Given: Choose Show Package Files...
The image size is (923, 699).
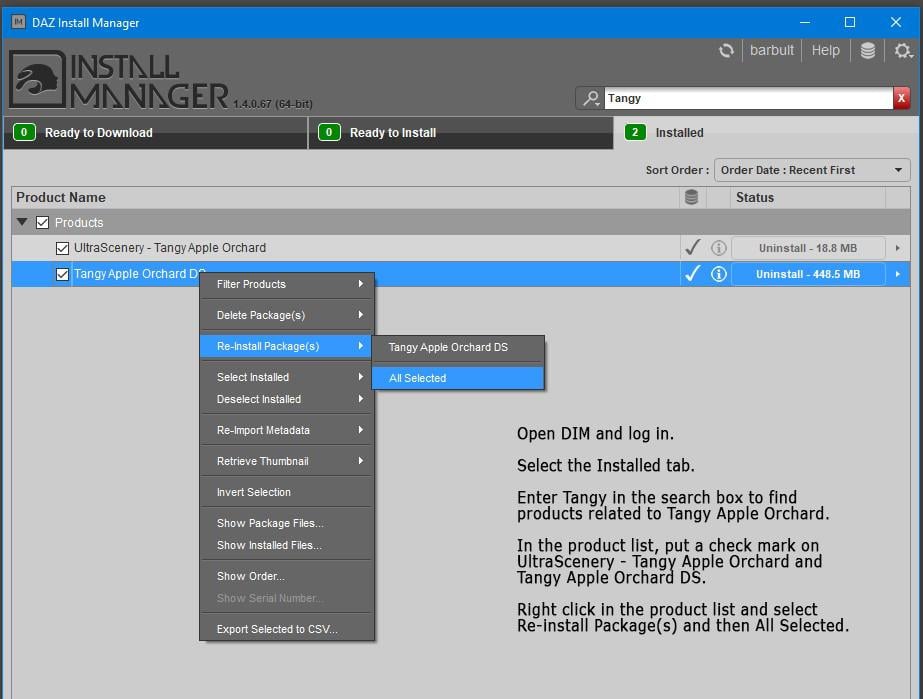Looking at the screenshot, I should pos(287,523).
